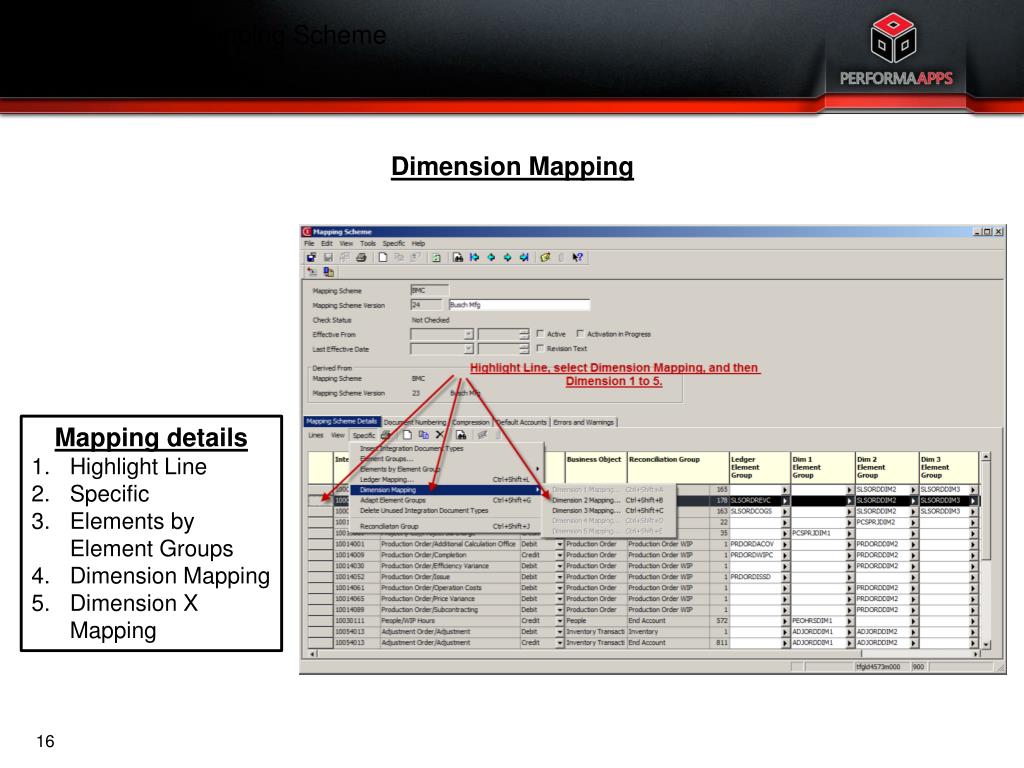Open Debit/Credit dropdown on Production Order/Issue row
Screen dimensions: 1024x768
560,577
